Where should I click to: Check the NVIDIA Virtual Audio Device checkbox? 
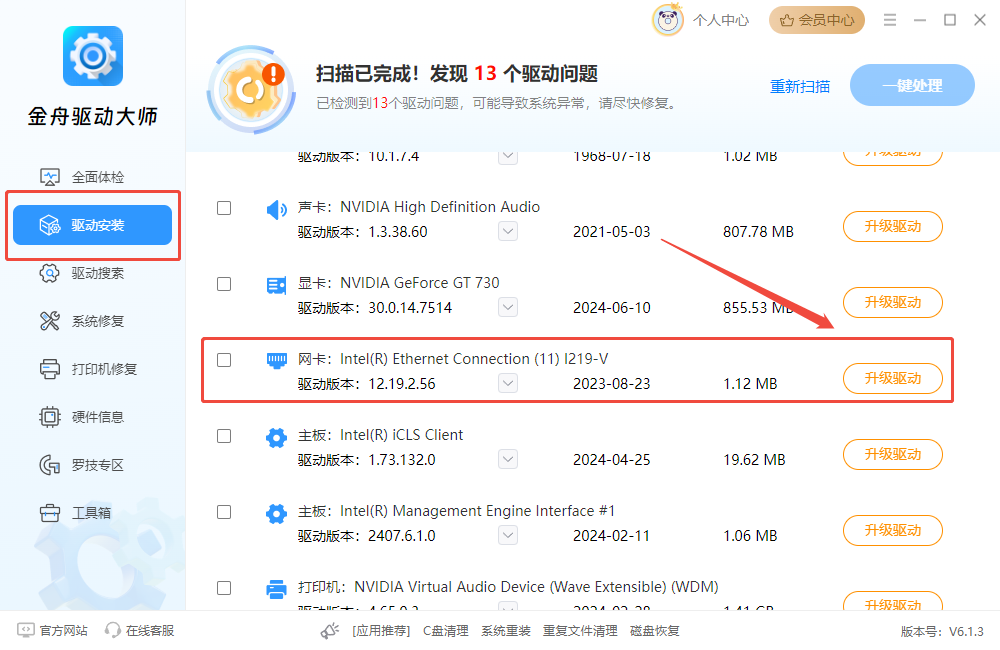point(224,587)
